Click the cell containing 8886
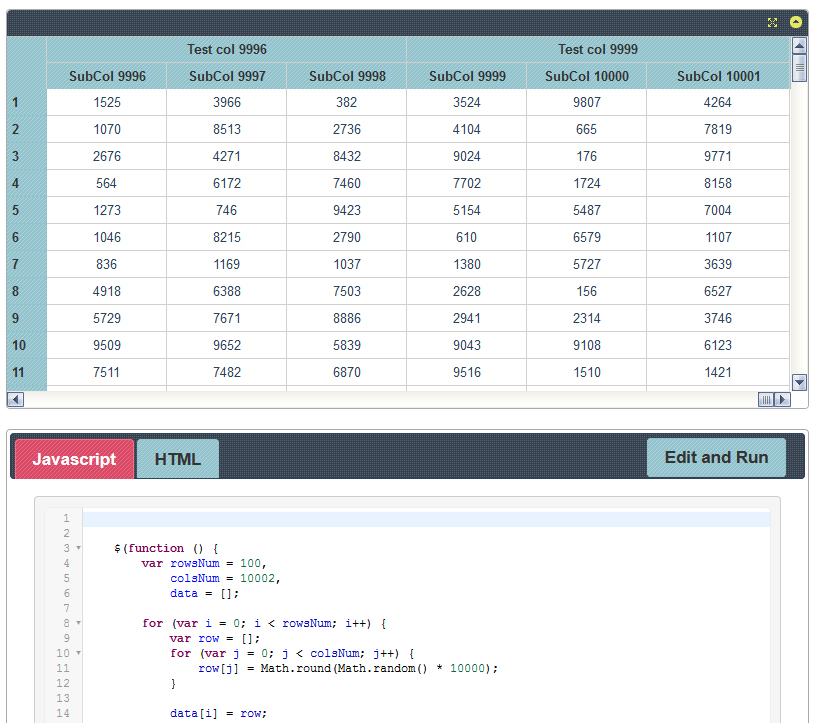This screenshot has height=723, width=815. point(347,319)
